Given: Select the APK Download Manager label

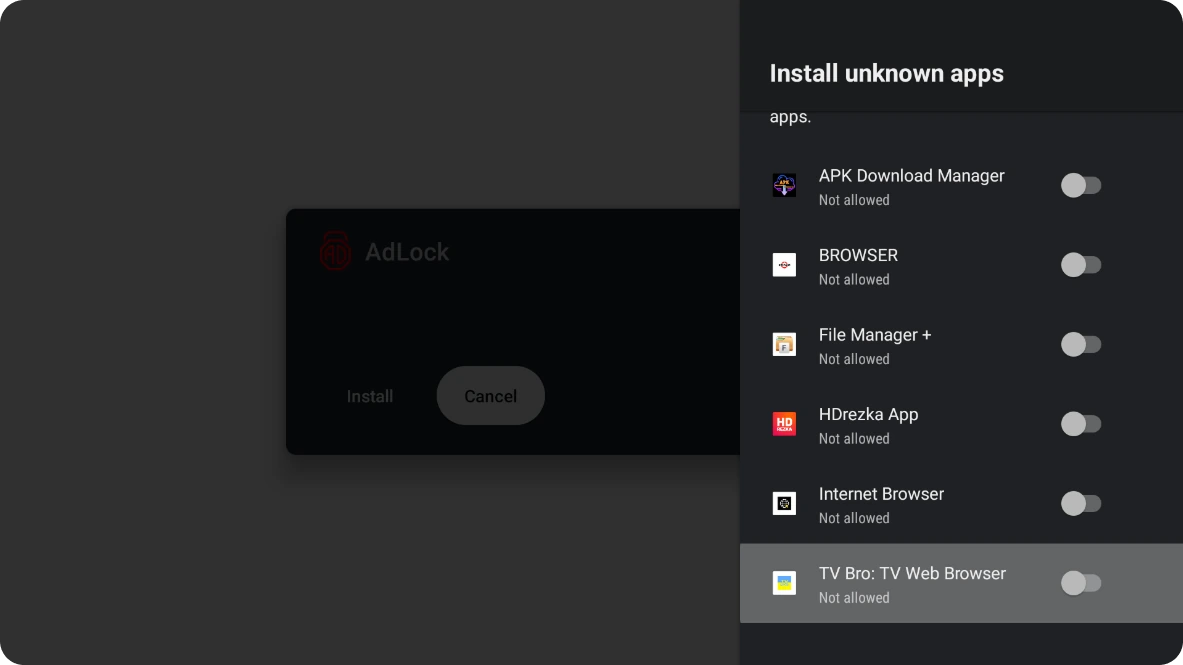Looking at the screenshot, I should (x=911, y=176).
